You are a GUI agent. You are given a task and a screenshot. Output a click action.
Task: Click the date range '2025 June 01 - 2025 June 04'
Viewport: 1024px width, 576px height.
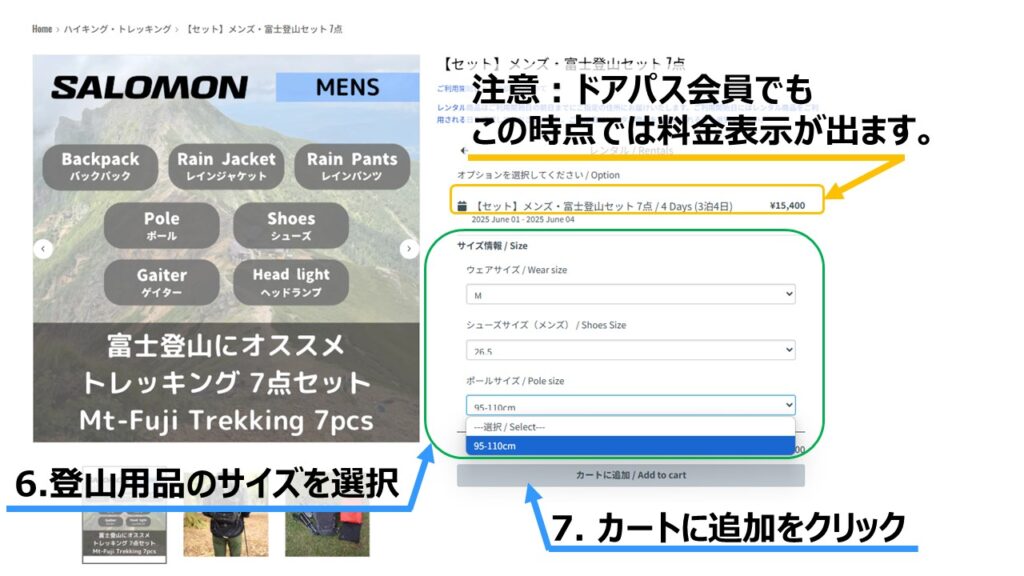523,219
